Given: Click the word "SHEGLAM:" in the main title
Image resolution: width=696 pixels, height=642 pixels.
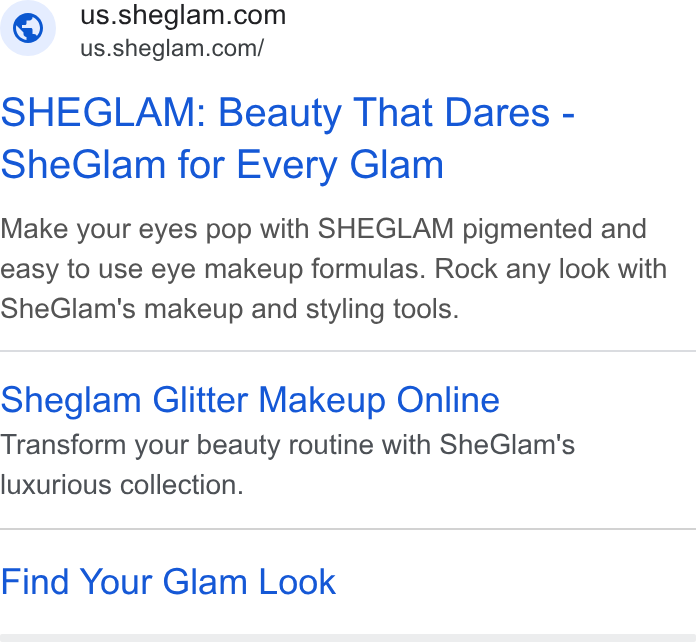Looking at the screenshot, I should tap(103, 112).
